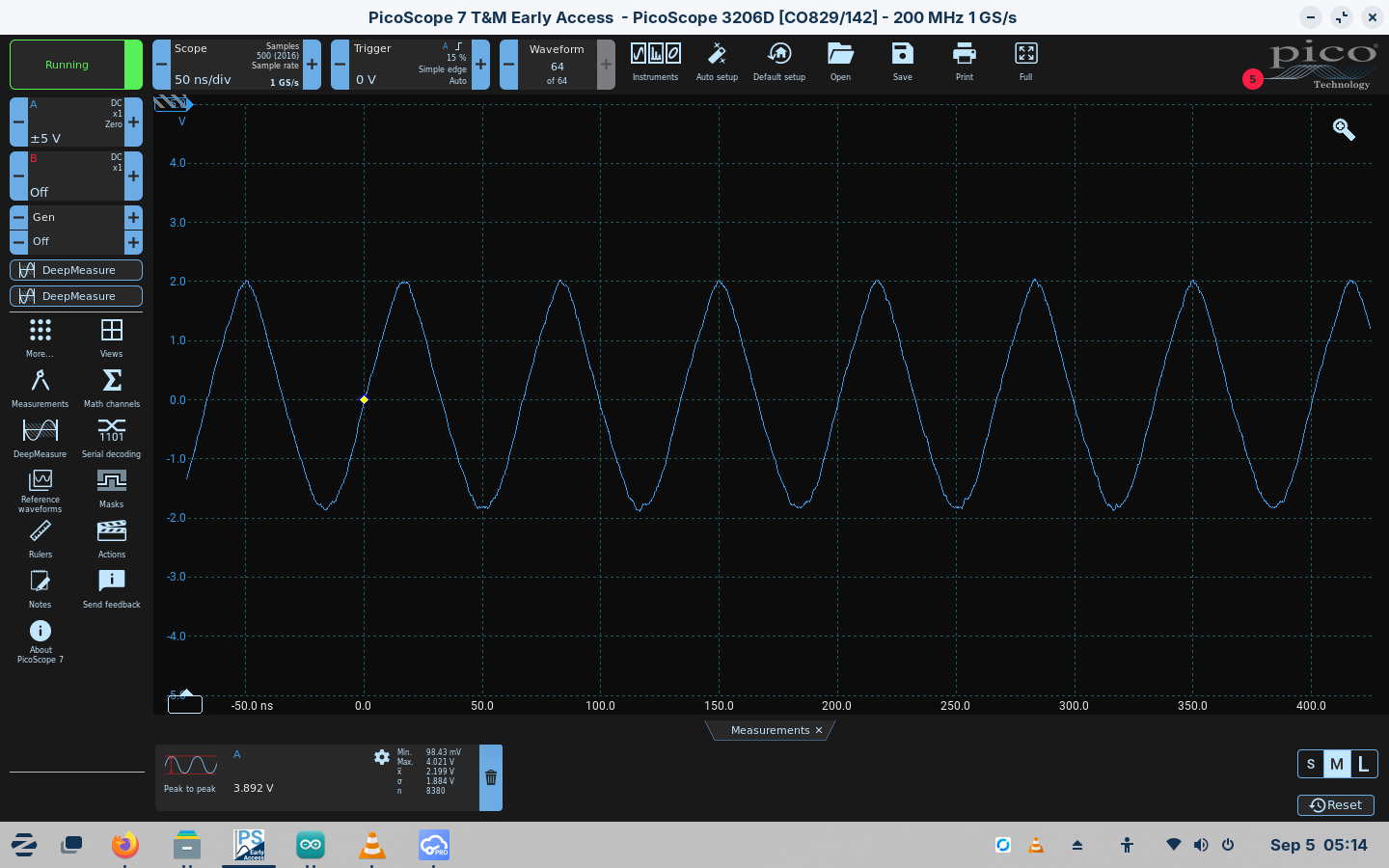Open the Peak to peak measurement settings gear
The width and height of the screenshot is (1389, 868).
(x=382, y=757)
